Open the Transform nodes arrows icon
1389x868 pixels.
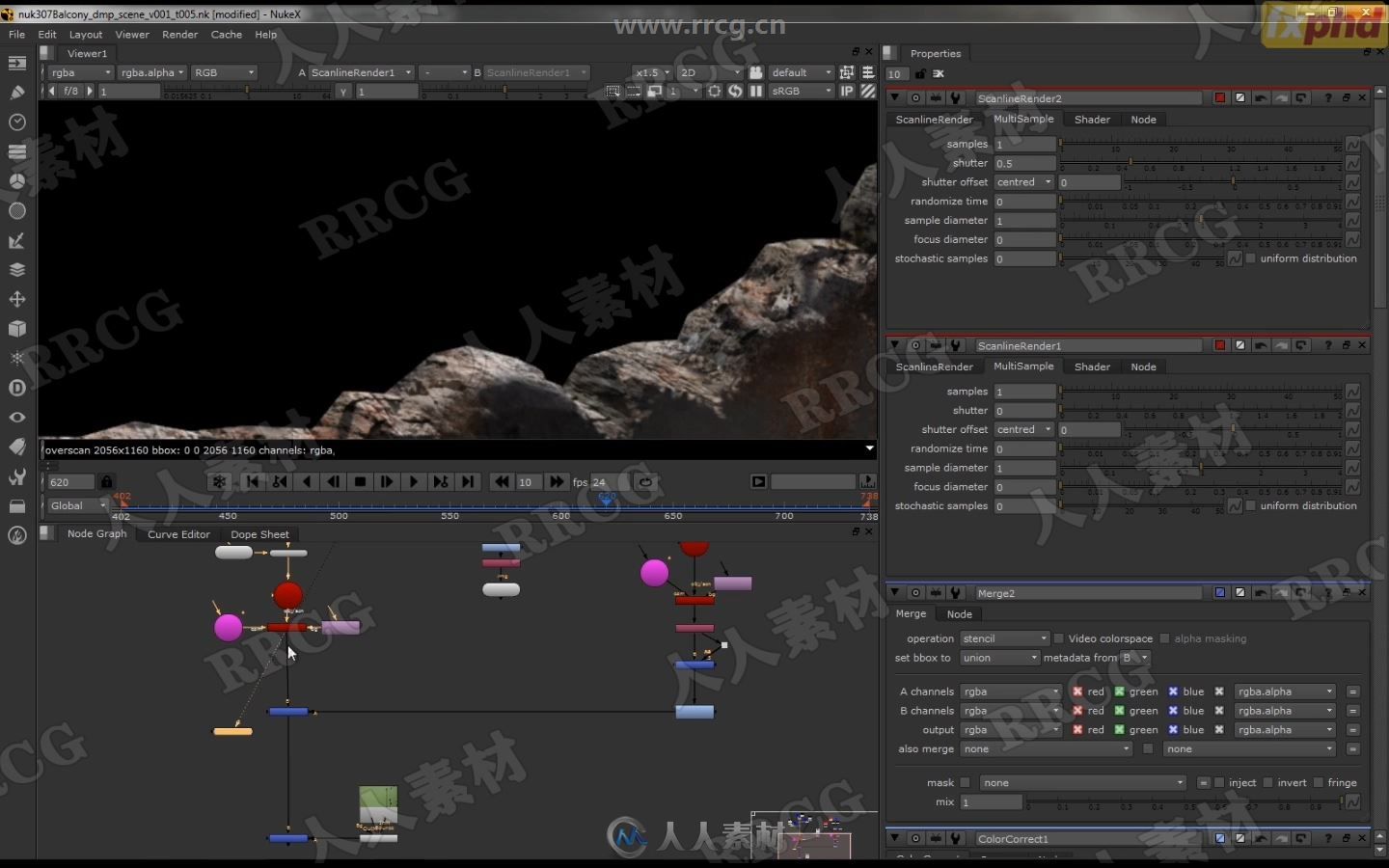pos(16,299)
